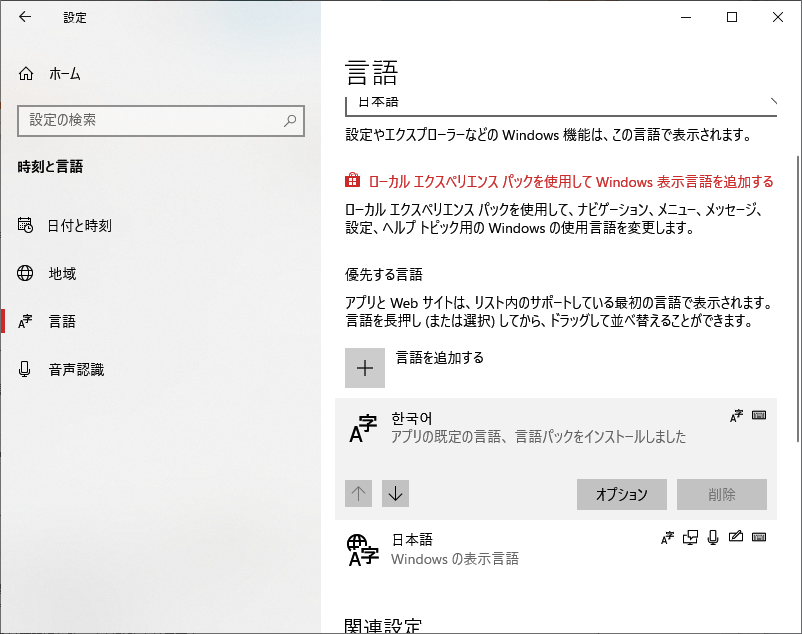Open 地域 globe icon
Viewport: 802px width, 634px height.
tap(25, 273)
